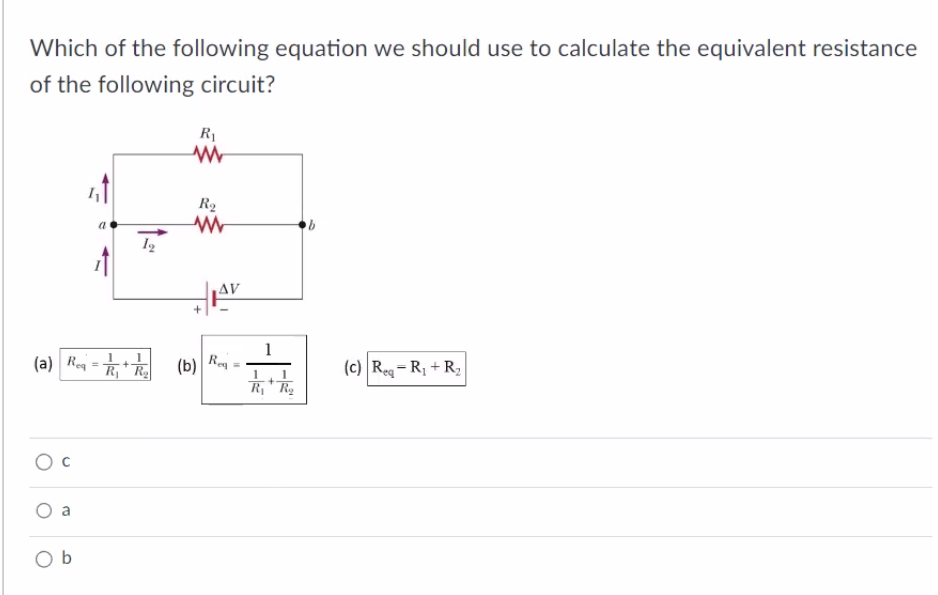
Task: Click the label (b) before its formula
Action: 186,365
